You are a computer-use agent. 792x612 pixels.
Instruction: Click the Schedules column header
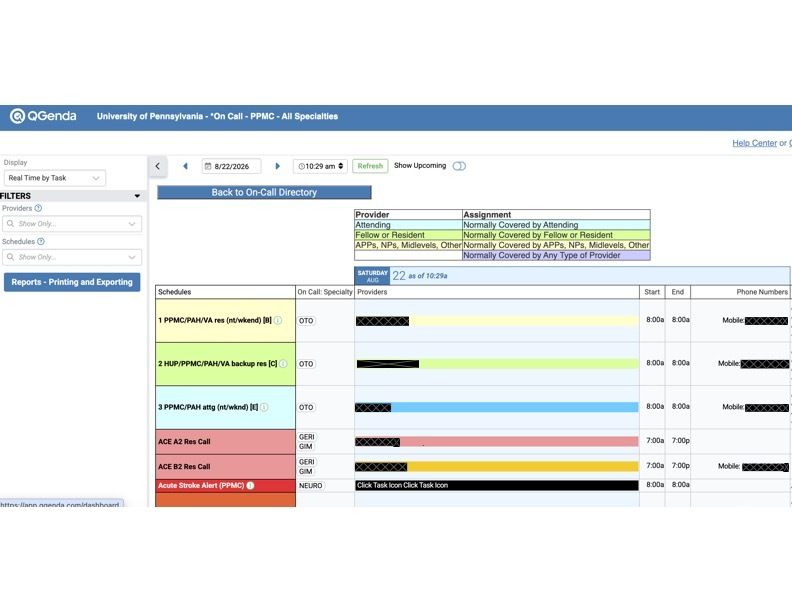click(225, 292)
